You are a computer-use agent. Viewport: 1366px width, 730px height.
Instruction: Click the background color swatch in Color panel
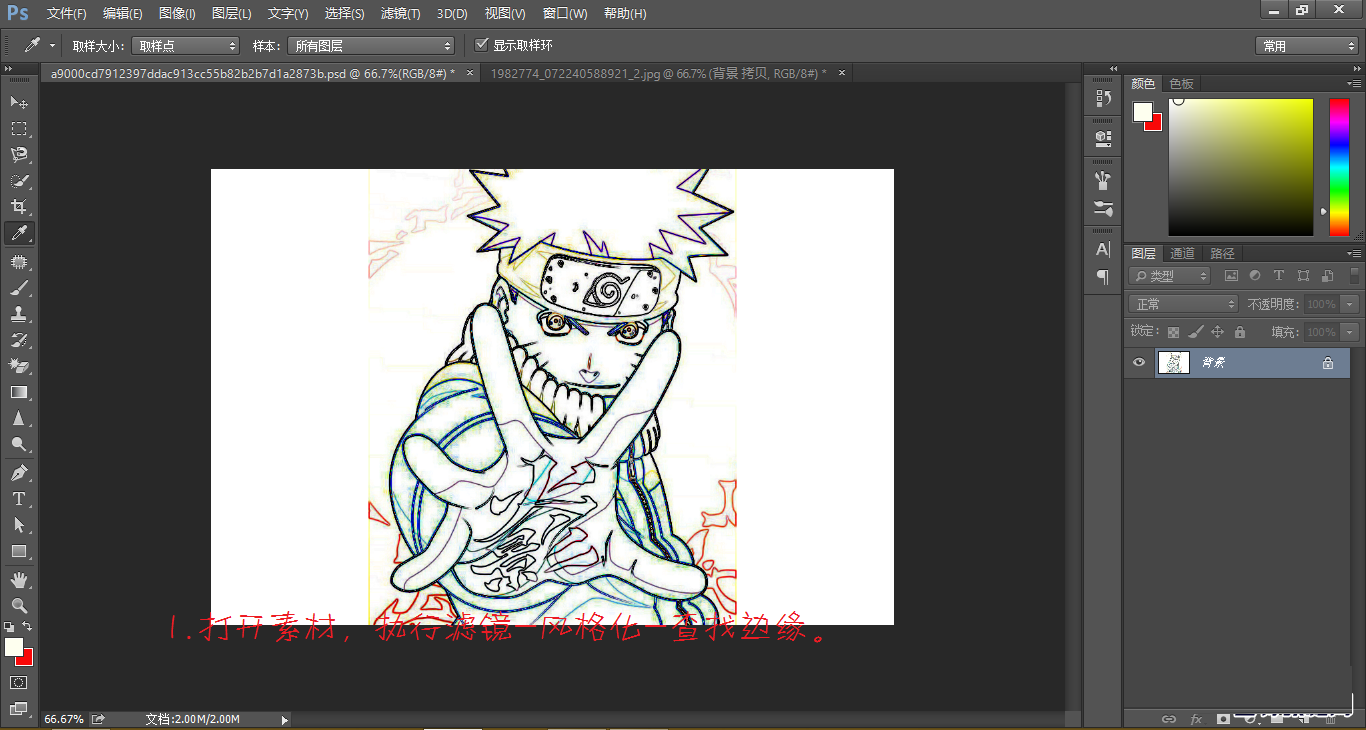1154,122
